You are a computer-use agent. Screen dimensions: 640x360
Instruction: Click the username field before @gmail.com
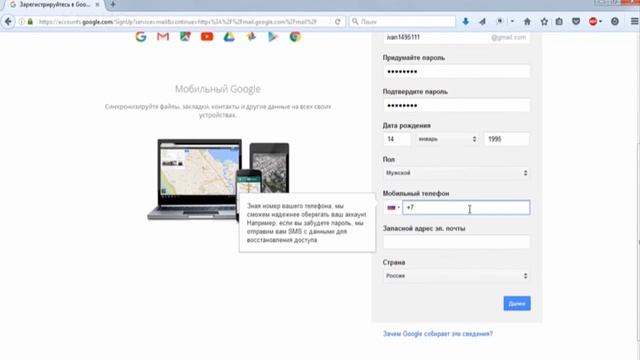coord(456,37)
